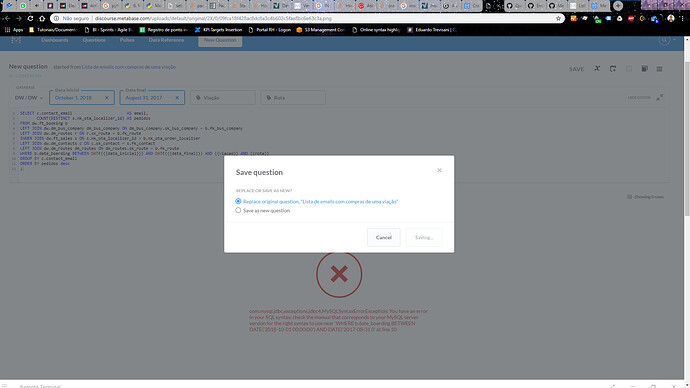Open the variables (x) sidebar icon
The image size is (690, 388).
[597, 69]
